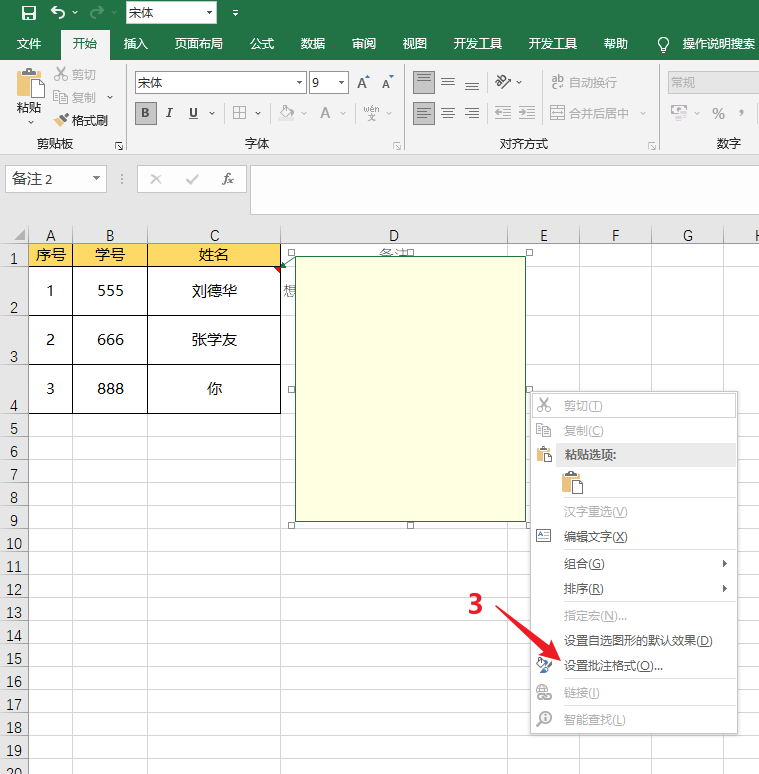Click the Select All corner triangle
The width and height of the screenshot is (759, 774).
(x=19, y=234)
